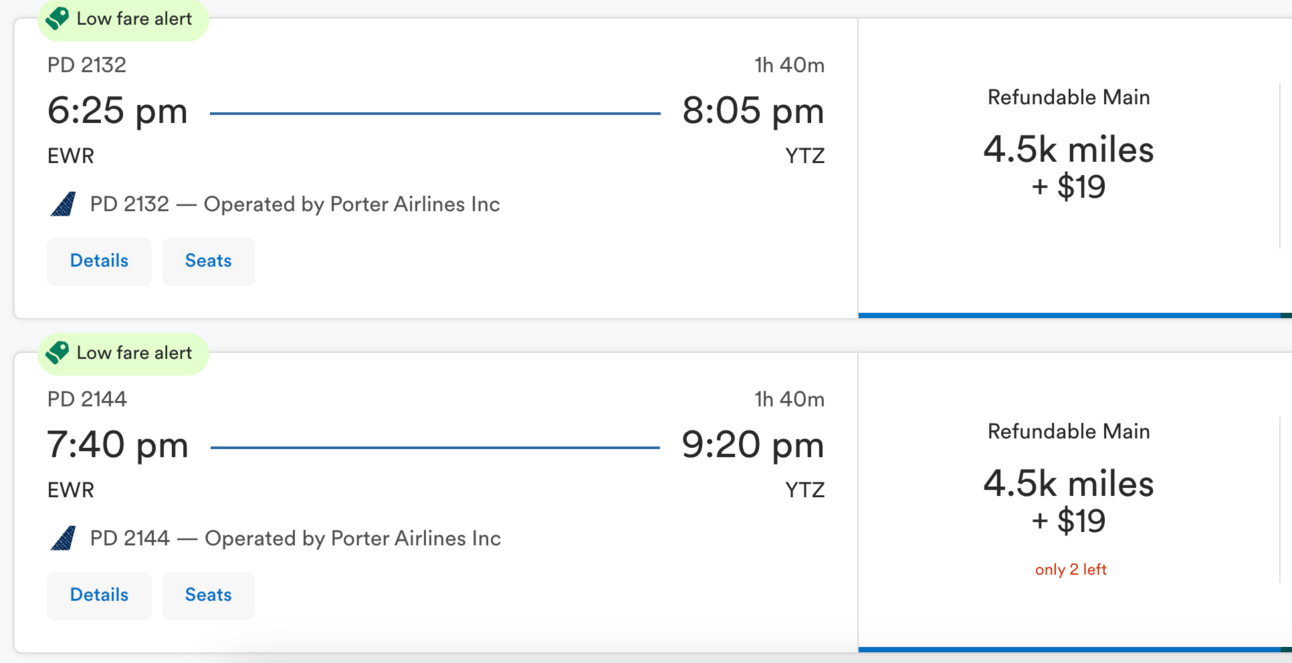Click the only 2 left notice
Screen dimensions: 1292x663
[1070, 569]
